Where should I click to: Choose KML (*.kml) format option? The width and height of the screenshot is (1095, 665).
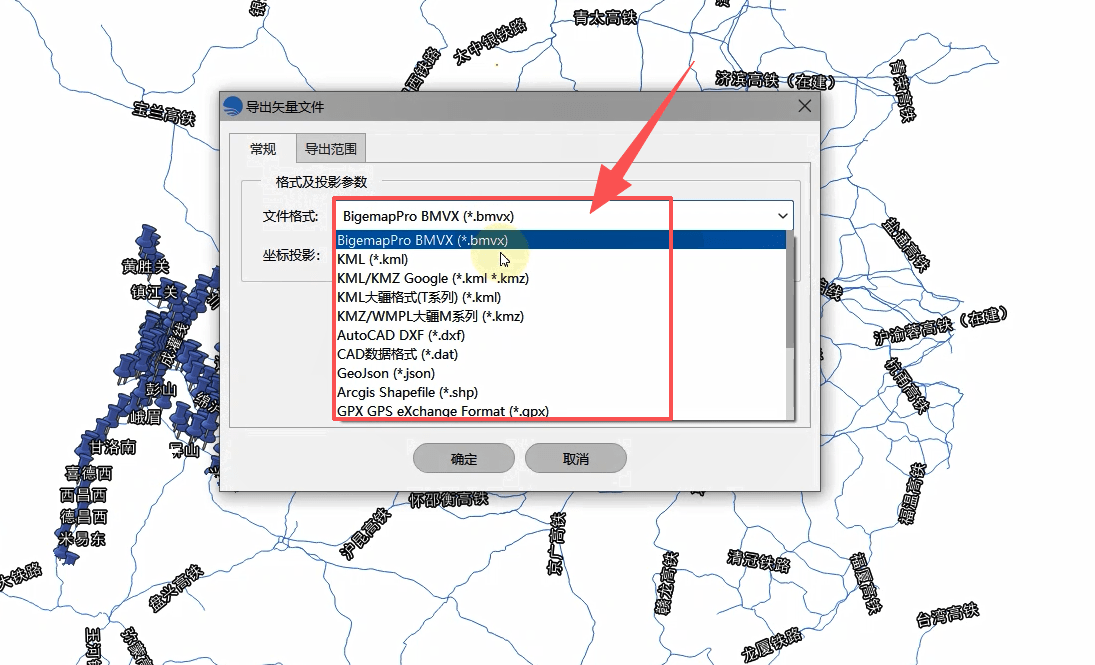coord(561,259)
